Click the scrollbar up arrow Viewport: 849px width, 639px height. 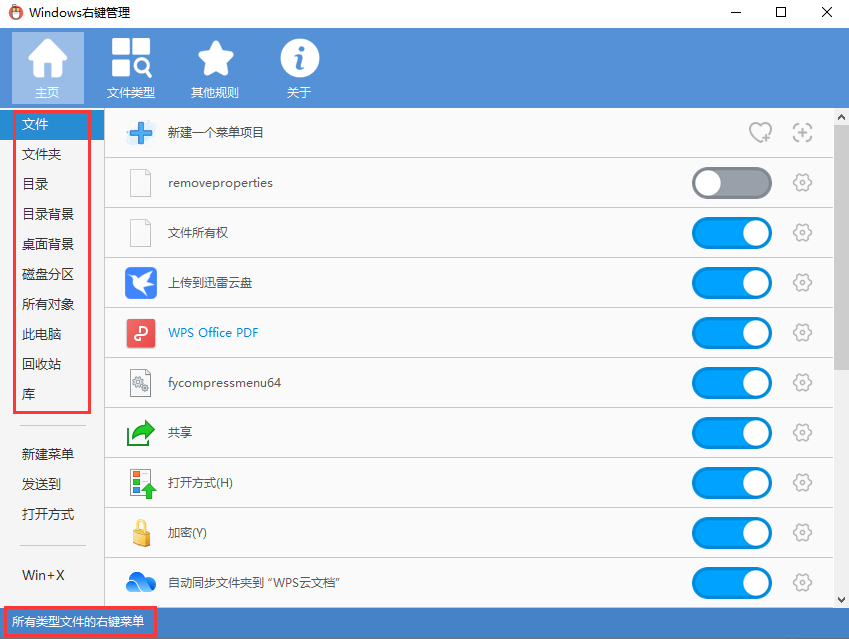click(x=841, y=117)
